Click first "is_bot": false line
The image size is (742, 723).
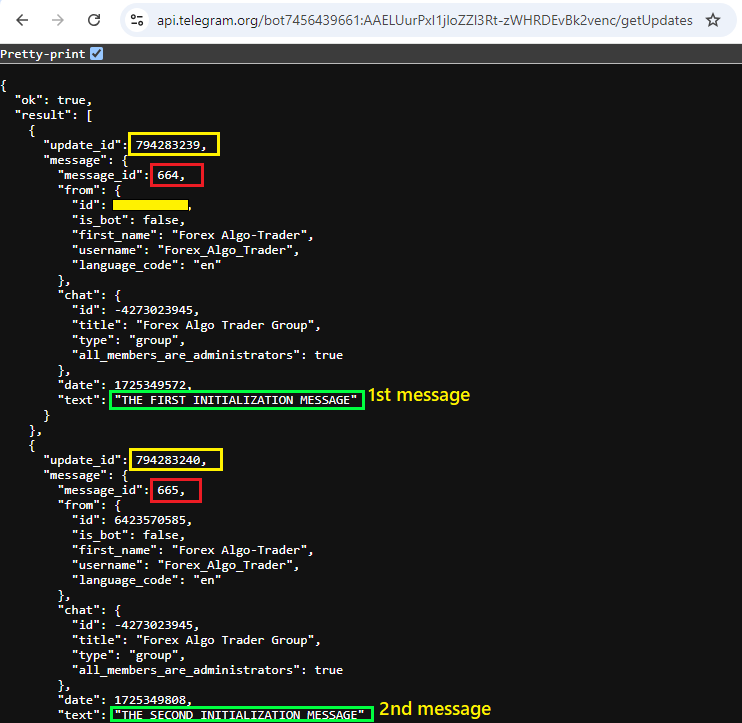(128, 220)
